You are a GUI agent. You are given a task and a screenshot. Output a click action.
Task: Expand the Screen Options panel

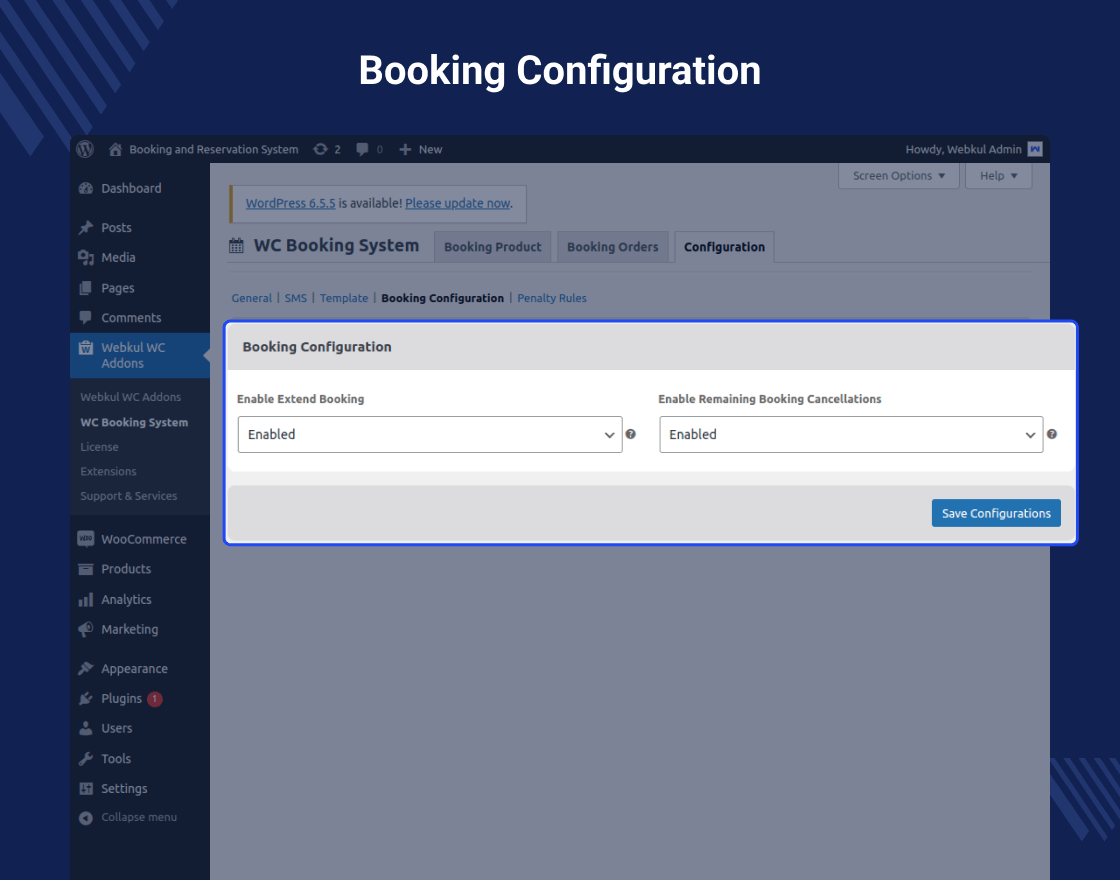[x=898, y=175]
